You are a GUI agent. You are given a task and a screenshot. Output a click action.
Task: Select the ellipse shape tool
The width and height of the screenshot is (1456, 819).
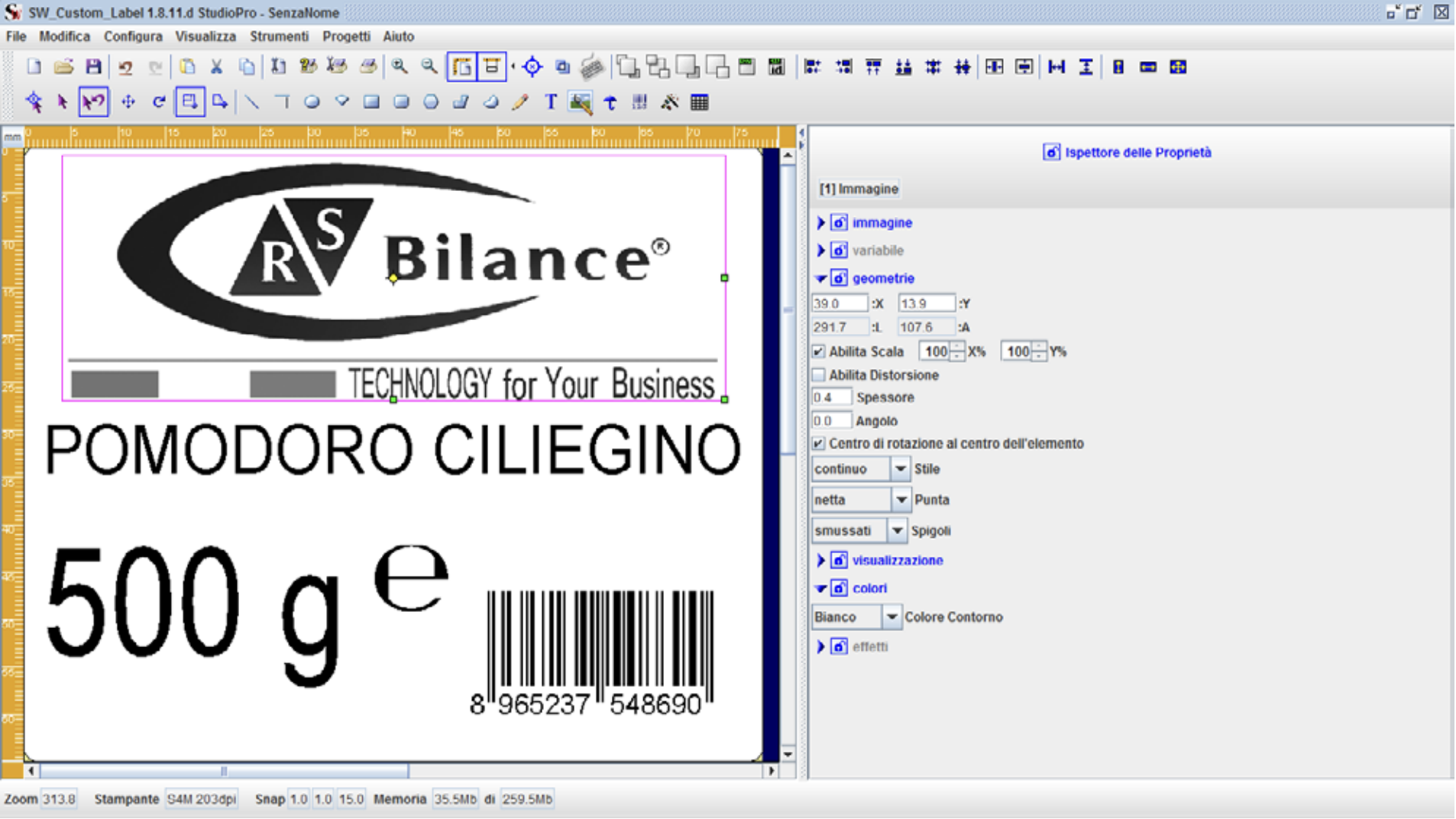pyautogui.click(x=312, y=102)
